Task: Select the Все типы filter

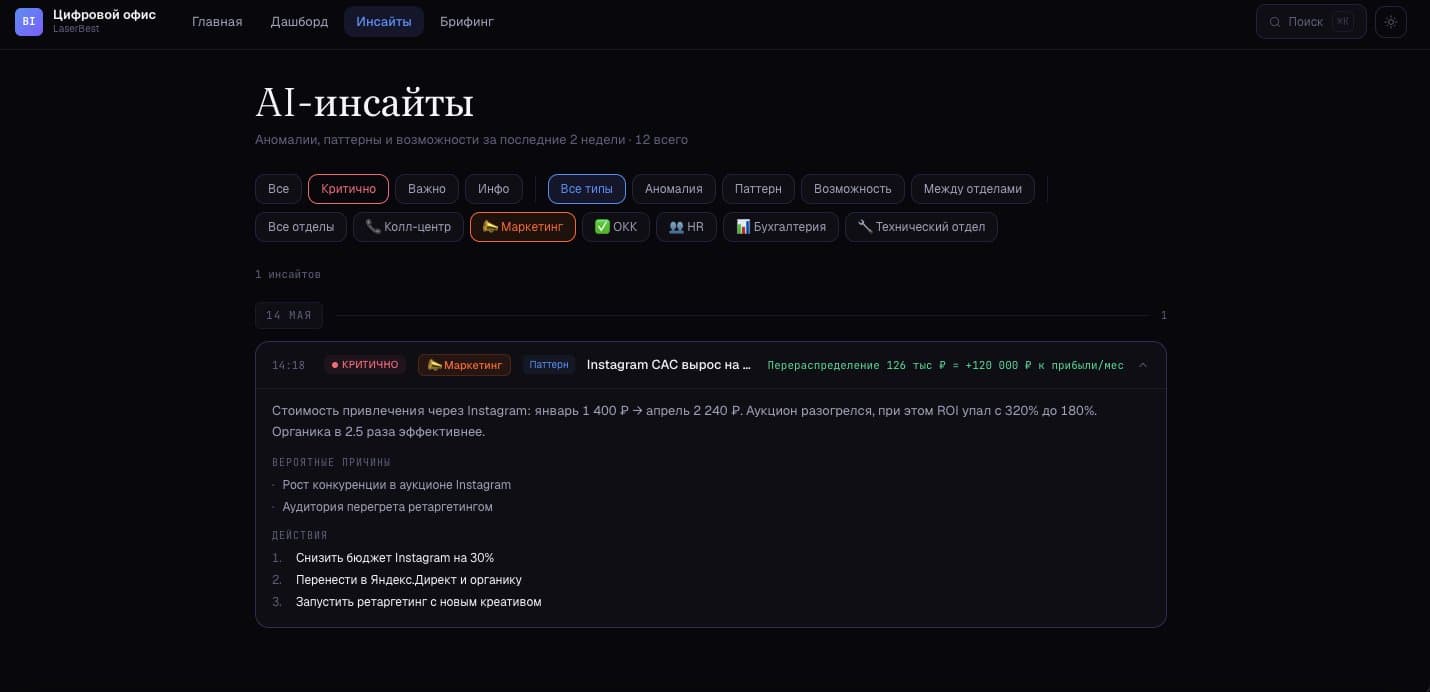Action: coord(587,189)
